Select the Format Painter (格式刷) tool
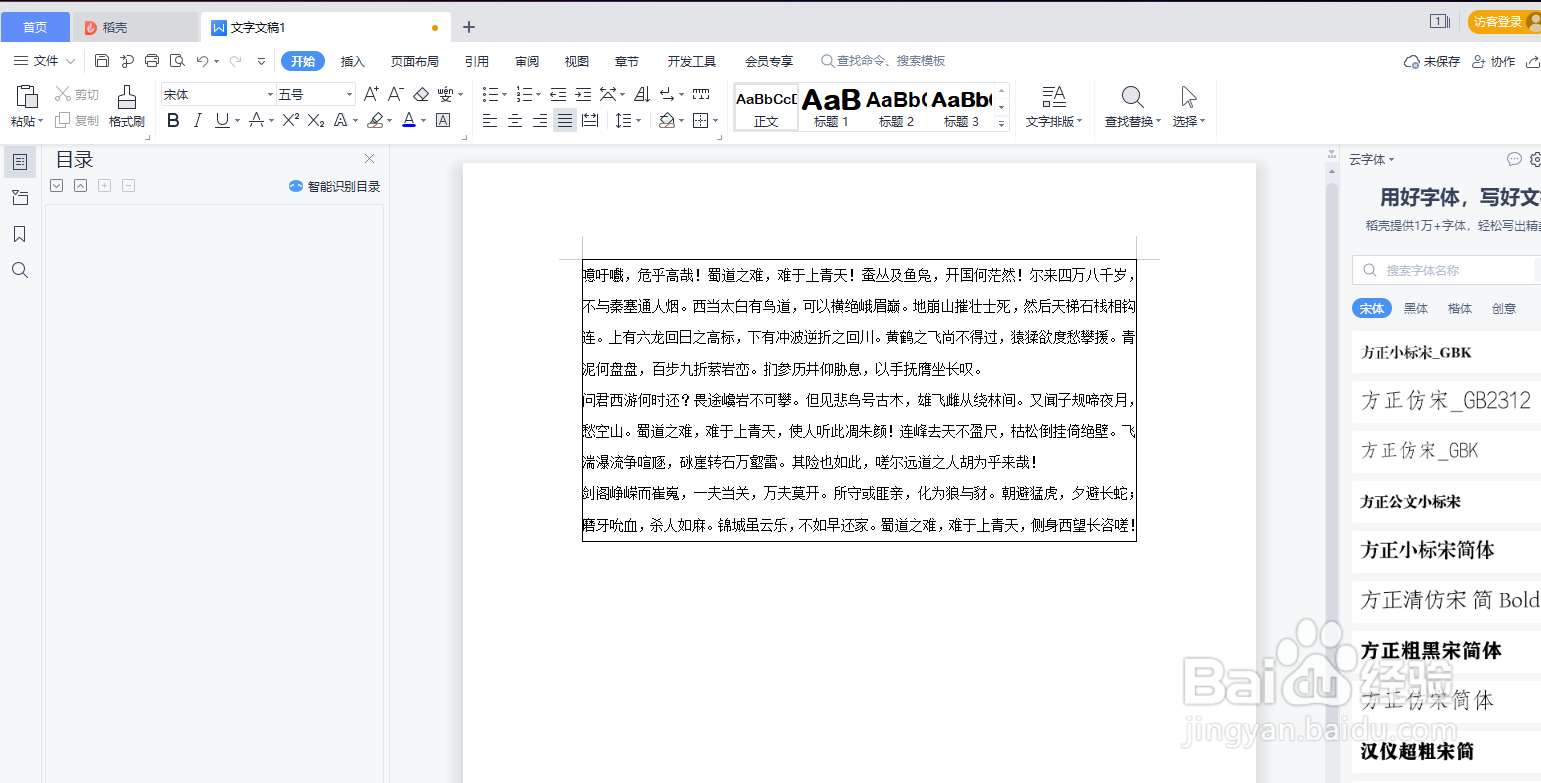This screenshot has height=783, width=1541. 125,107
